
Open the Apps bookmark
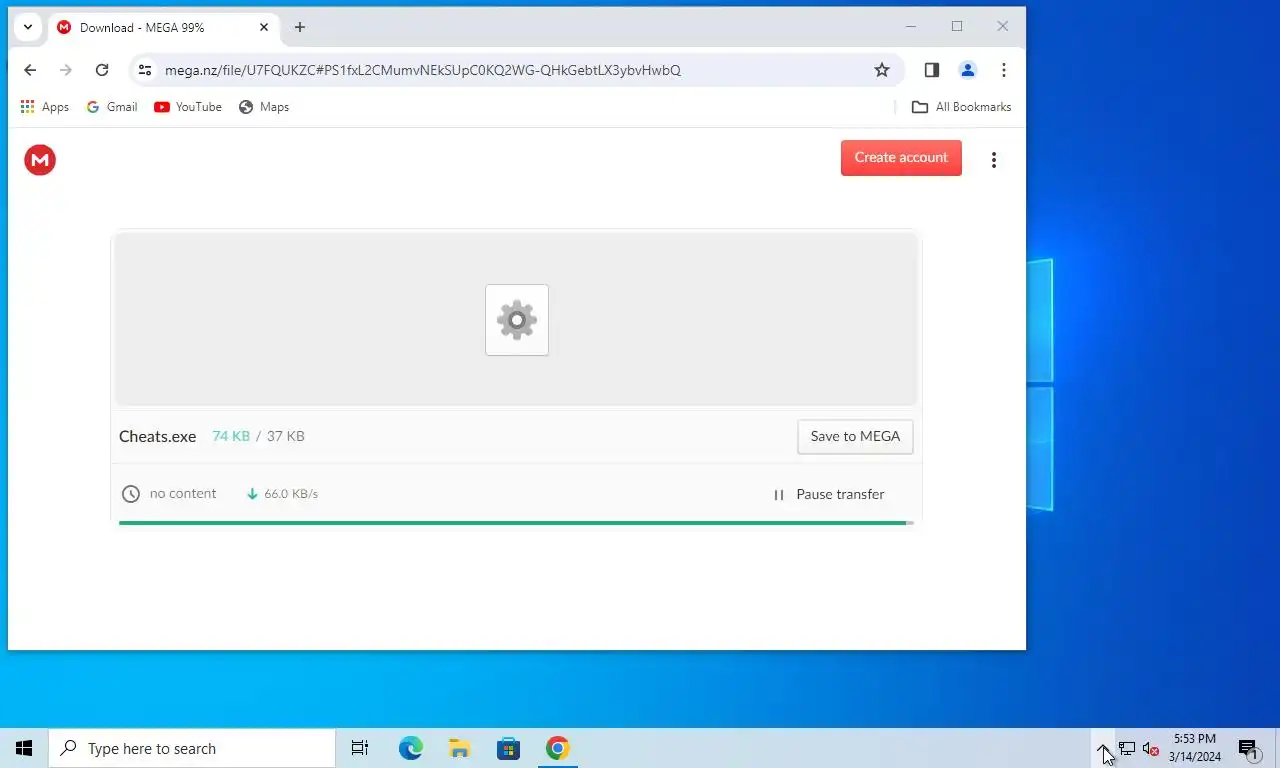tap(45, 107)
